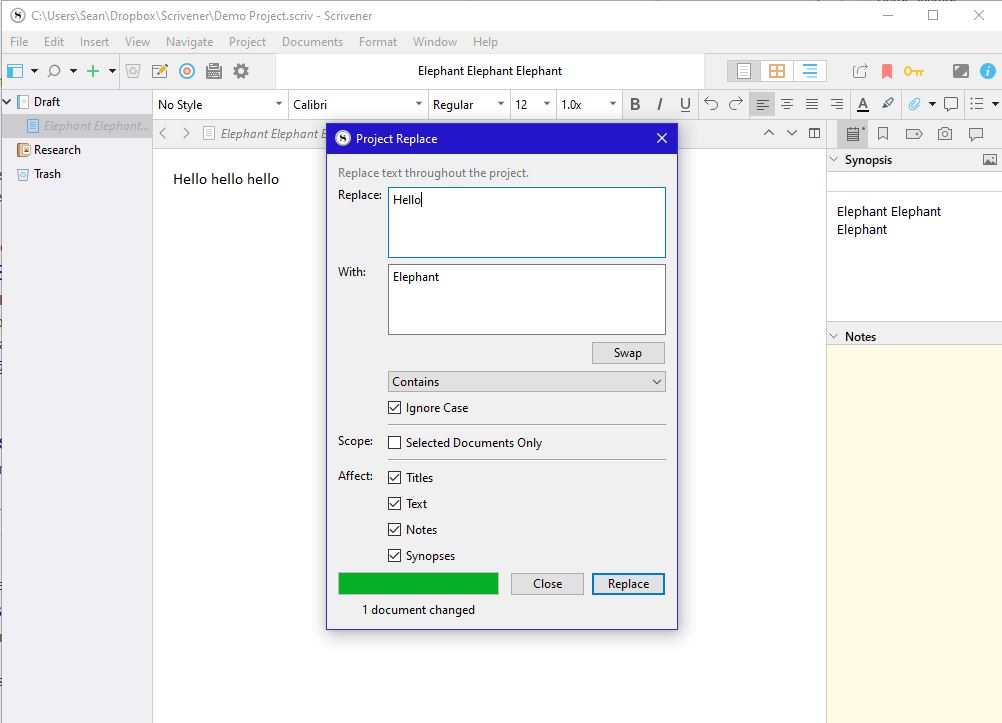1002x723 pixels.
Task: Click the project settings gear icon
Action: (241, 71)
